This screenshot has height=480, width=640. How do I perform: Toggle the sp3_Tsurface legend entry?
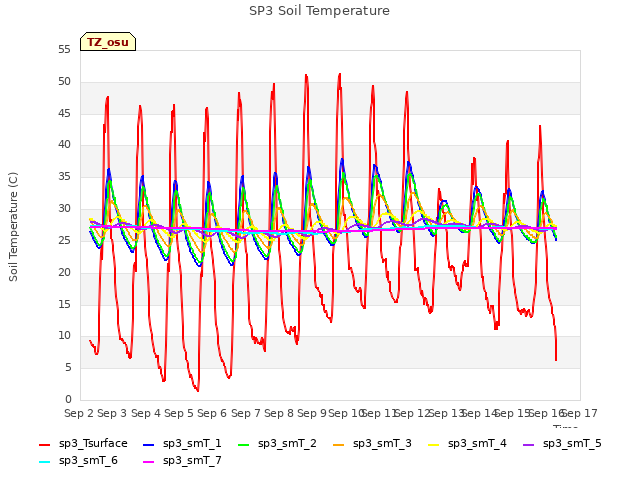[x=83, y=443]
